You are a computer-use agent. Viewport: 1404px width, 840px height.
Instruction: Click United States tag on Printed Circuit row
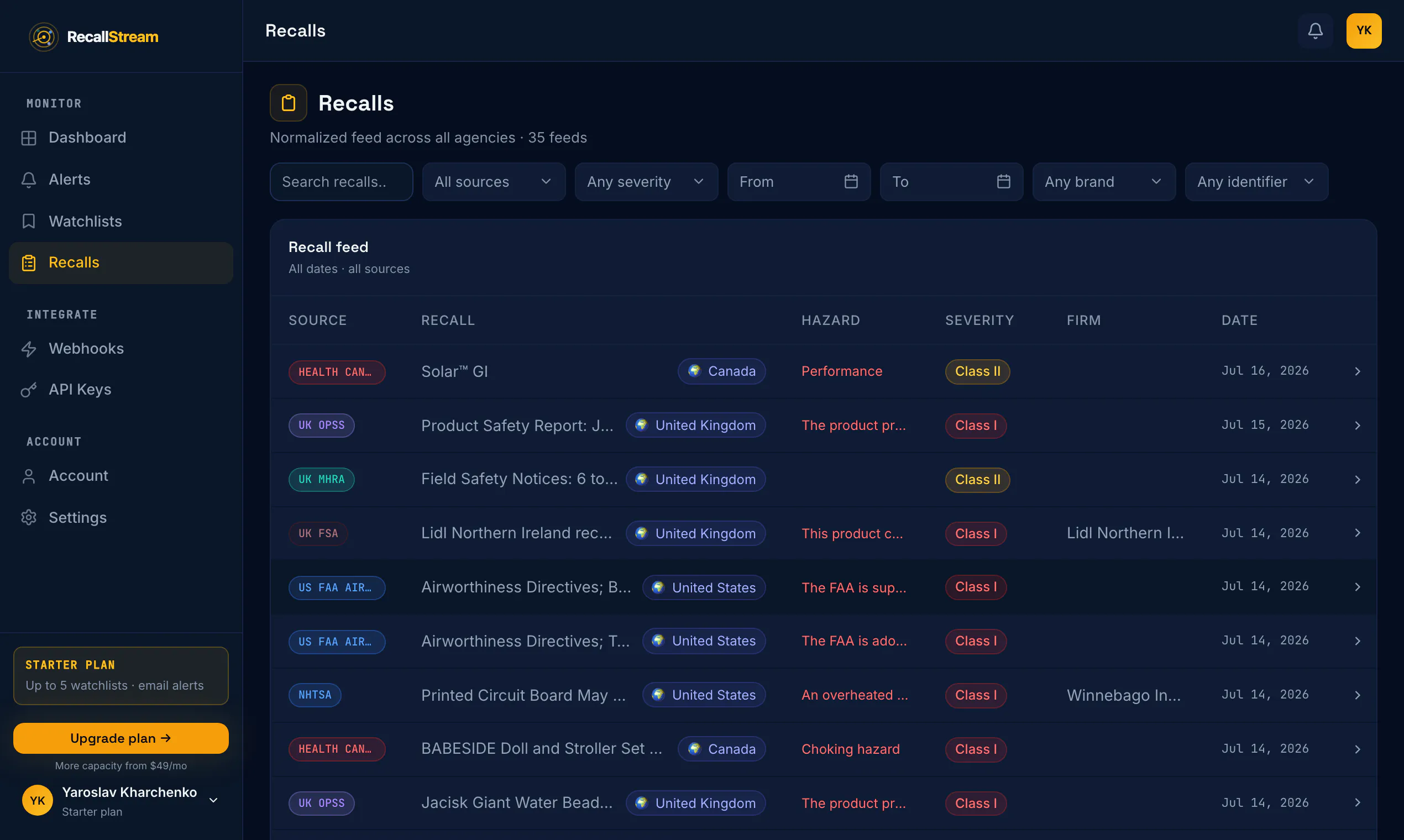pos(704,695)
